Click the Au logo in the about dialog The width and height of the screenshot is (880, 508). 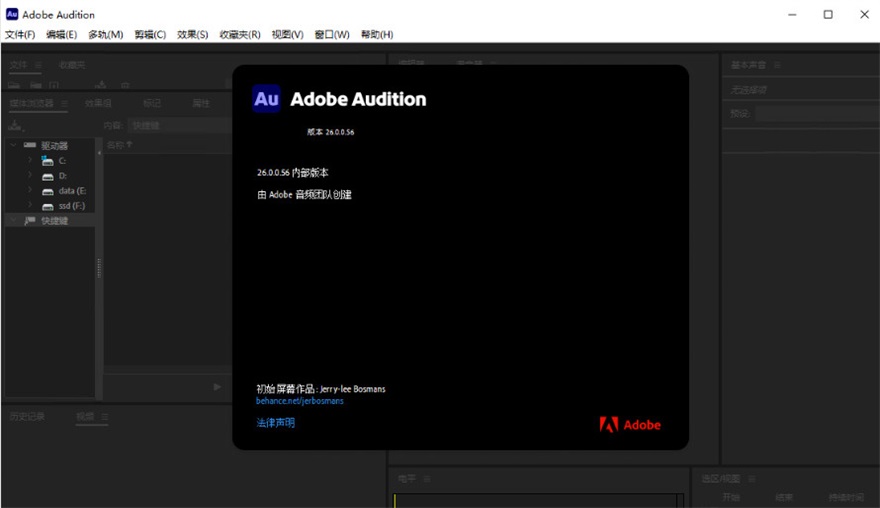(267, 99)
